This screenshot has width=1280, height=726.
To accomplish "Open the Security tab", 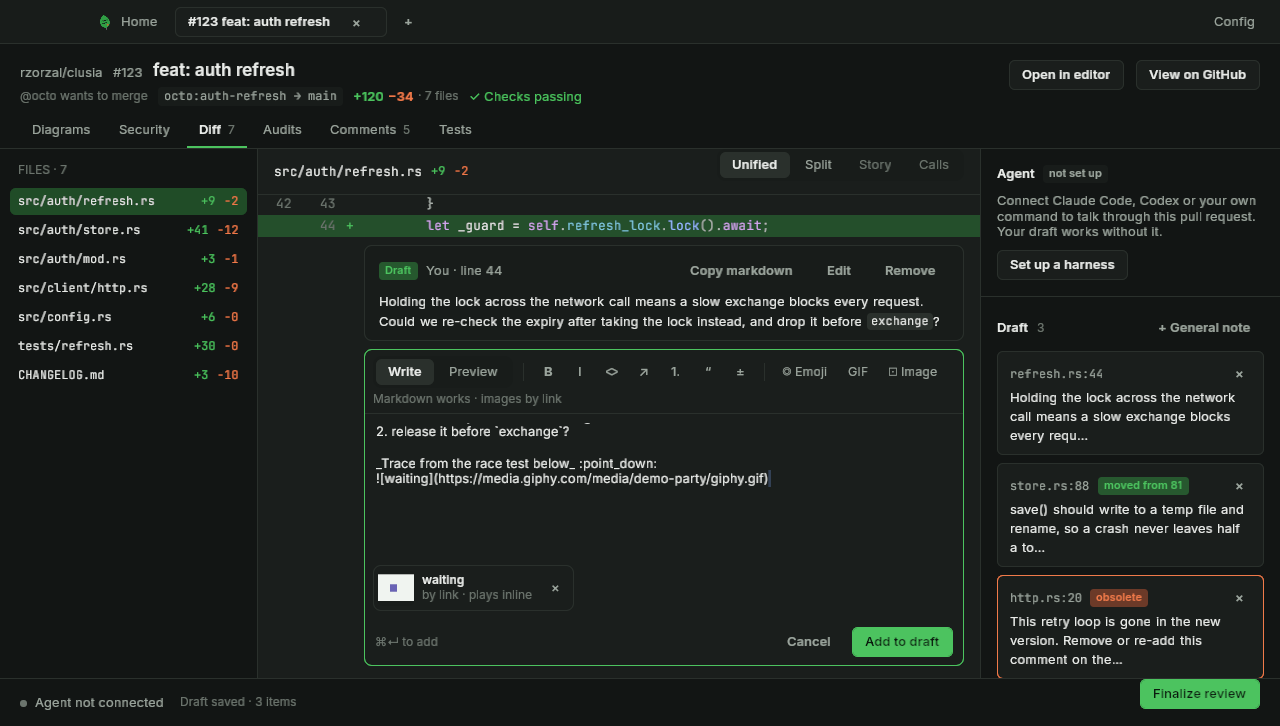I will click(144, 129).
